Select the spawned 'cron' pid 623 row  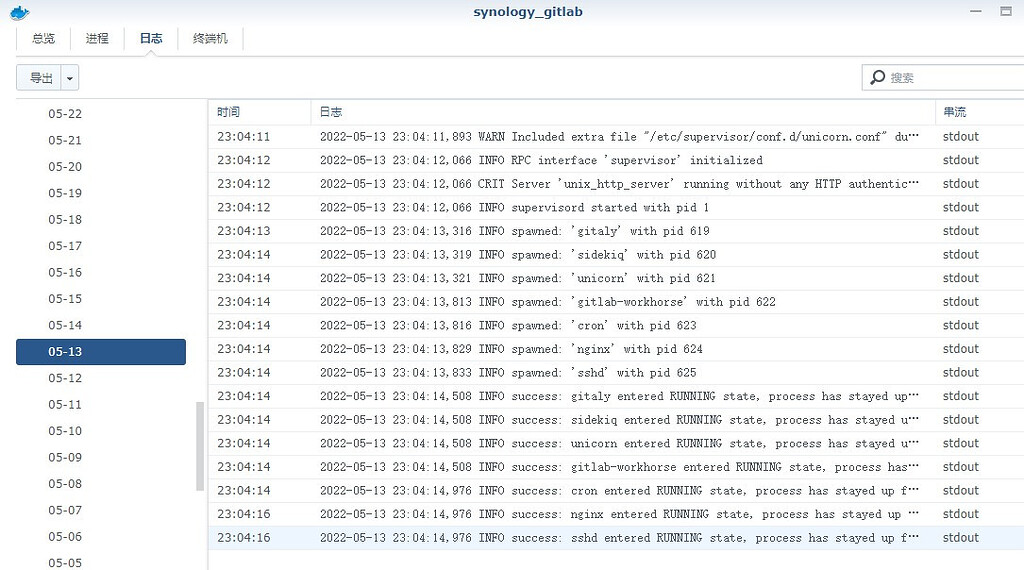616,325
